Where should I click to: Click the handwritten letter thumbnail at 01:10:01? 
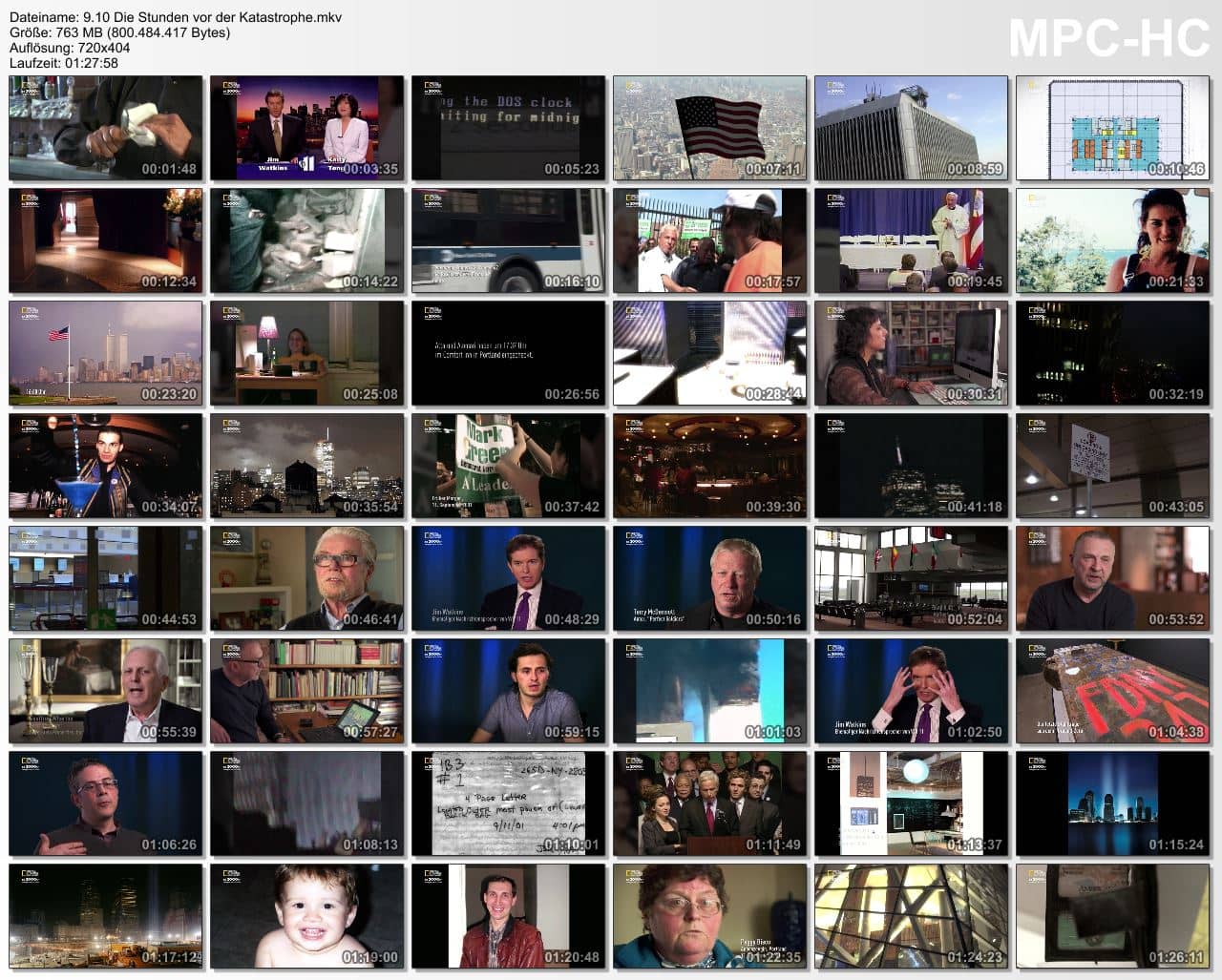pyautogui.click(x=508, y=803)
